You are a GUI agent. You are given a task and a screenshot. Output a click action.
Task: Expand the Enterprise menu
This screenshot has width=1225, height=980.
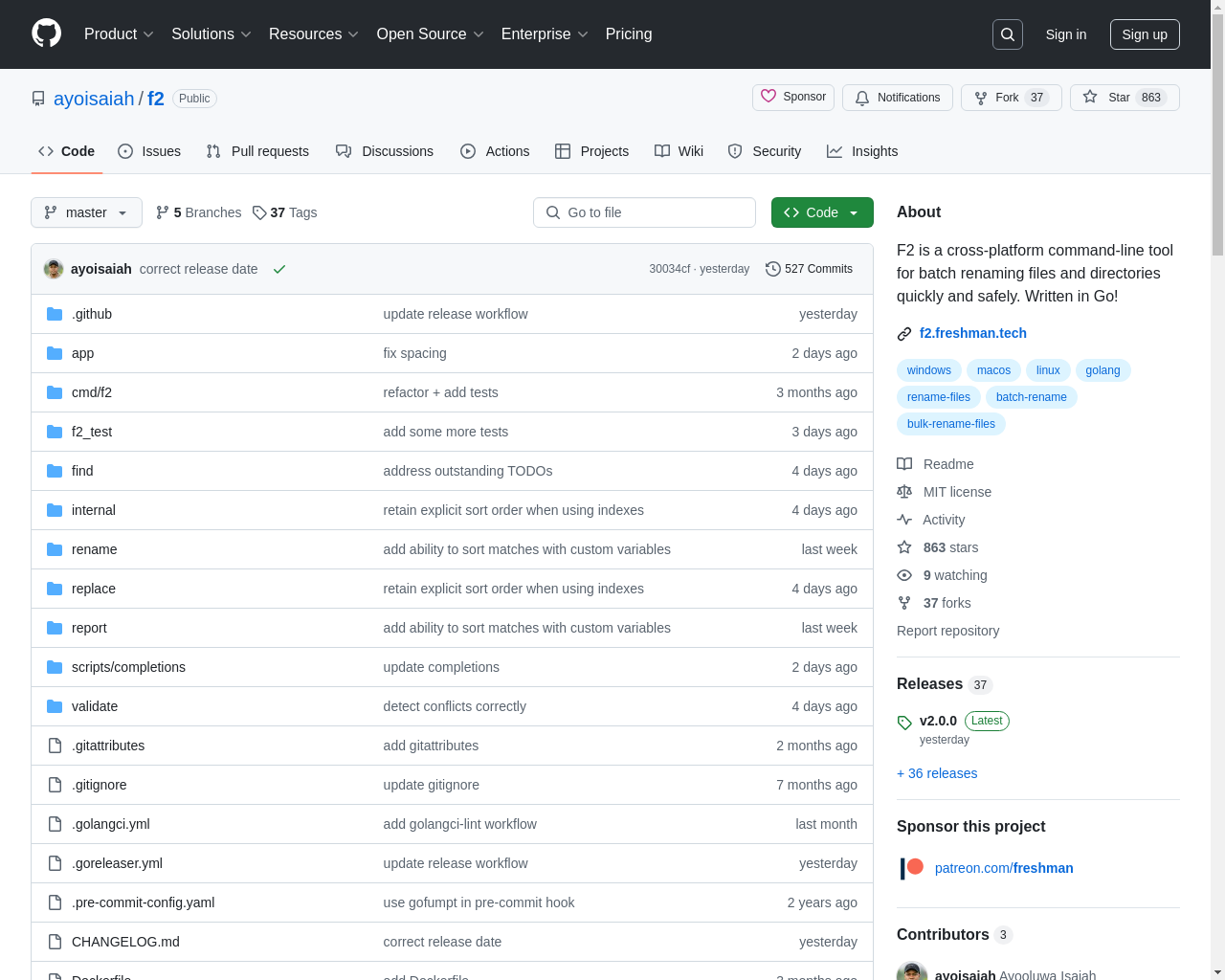point(545,34)
